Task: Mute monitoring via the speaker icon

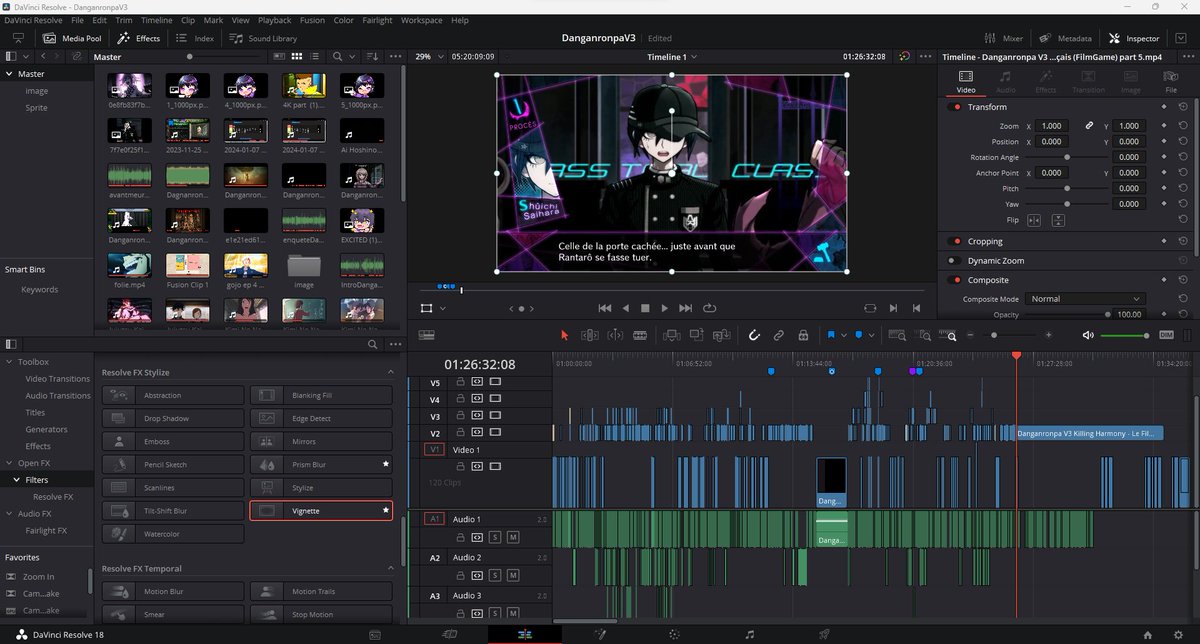Action: point(1088,335)
